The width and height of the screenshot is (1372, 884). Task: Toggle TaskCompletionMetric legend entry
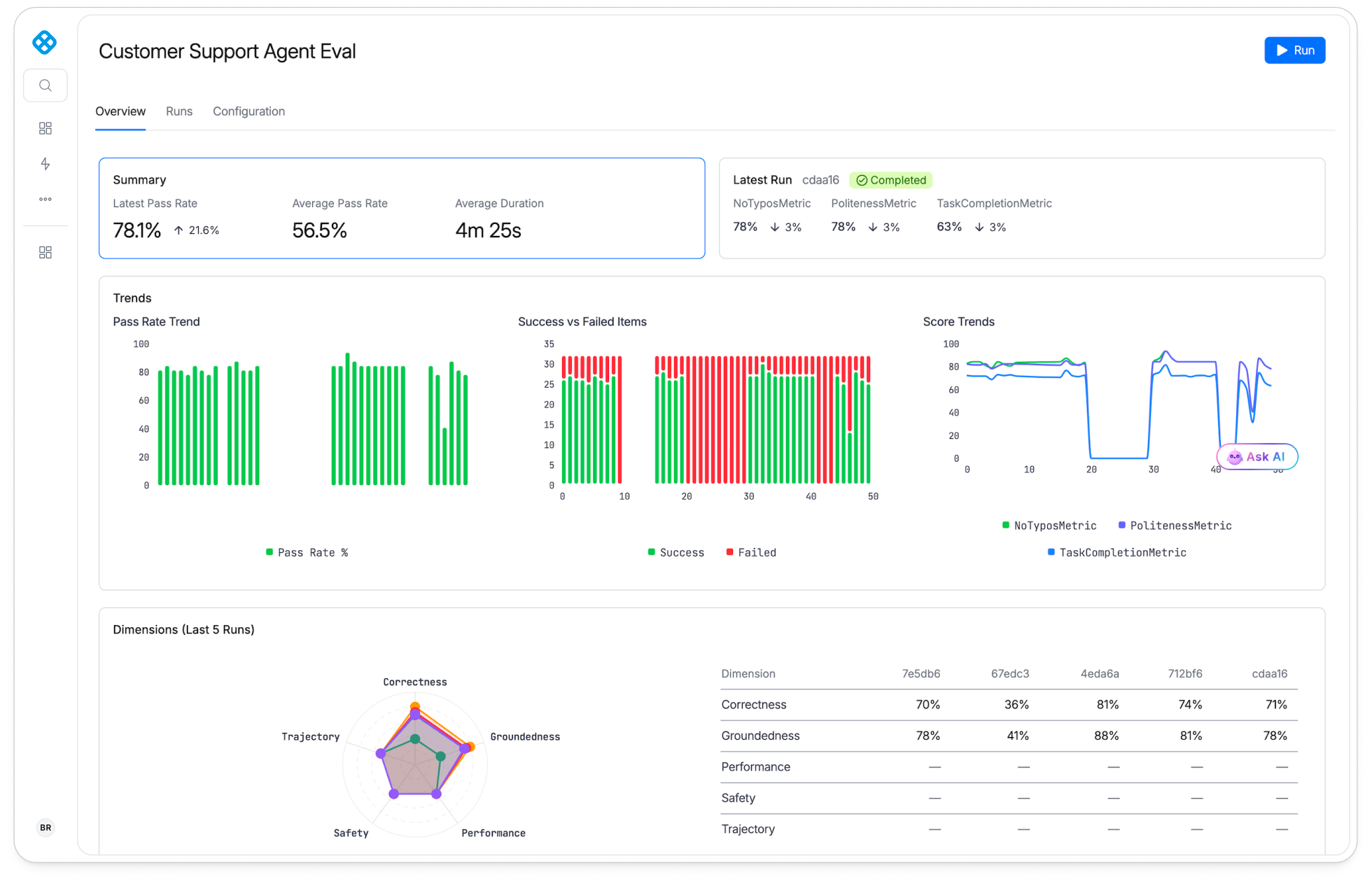(1116, 553)
